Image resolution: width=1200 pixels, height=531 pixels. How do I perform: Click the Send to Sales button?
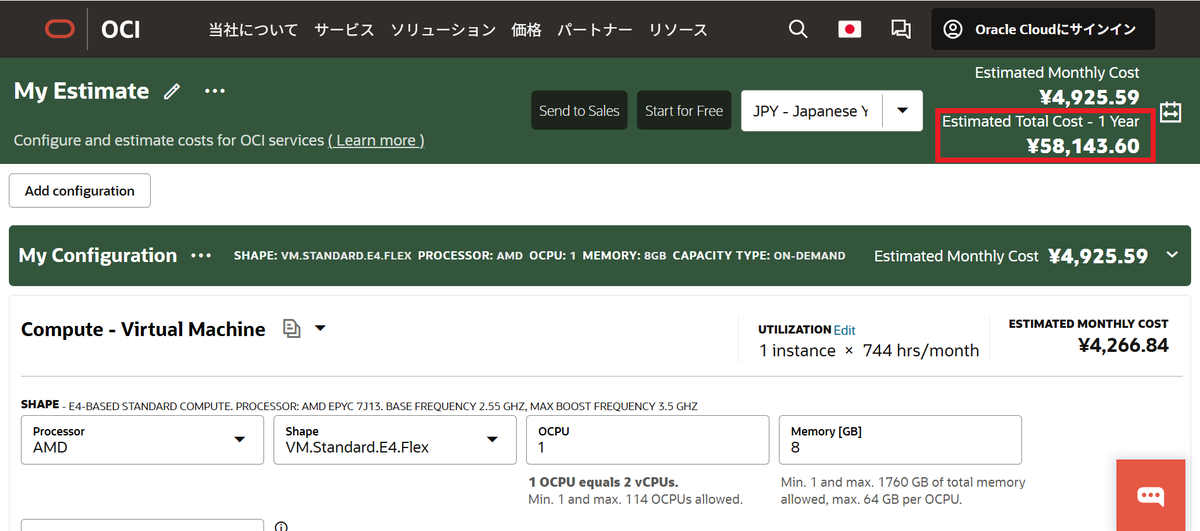[x=579, y=111]
